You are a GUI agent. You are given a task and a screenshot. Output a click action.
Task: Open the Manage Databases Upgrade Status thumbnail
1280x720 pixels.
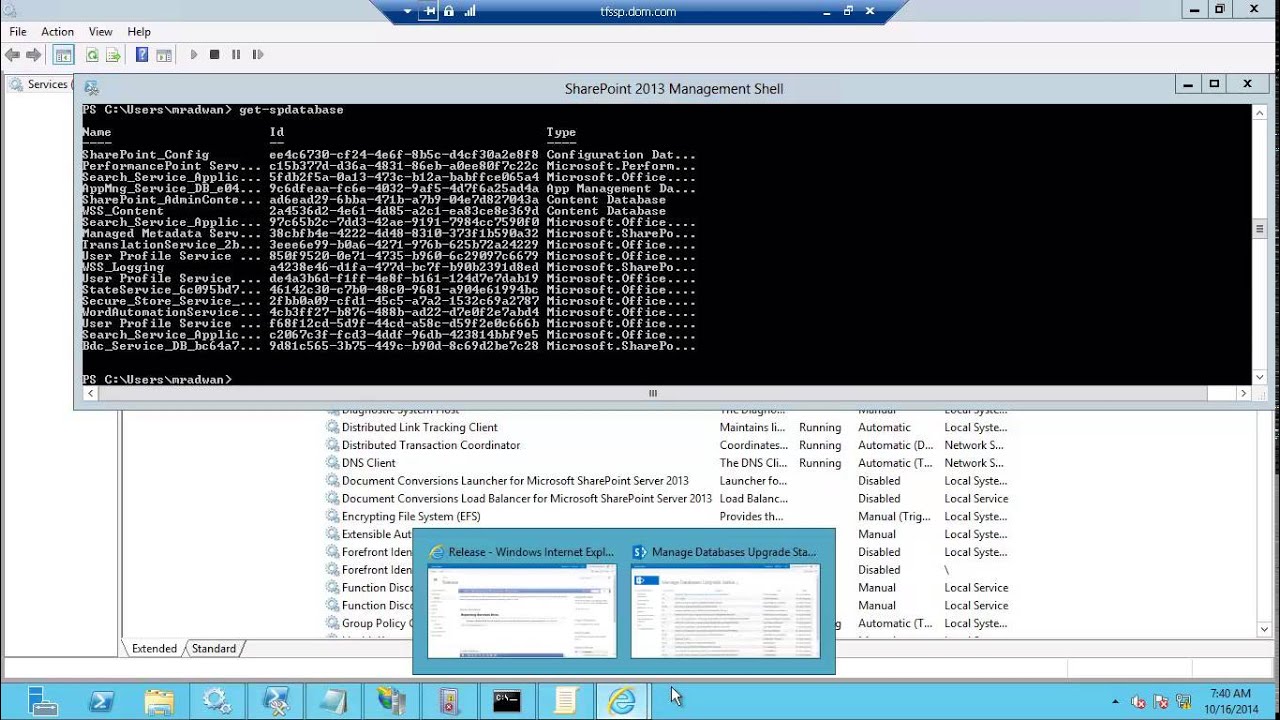click(725, 600)
